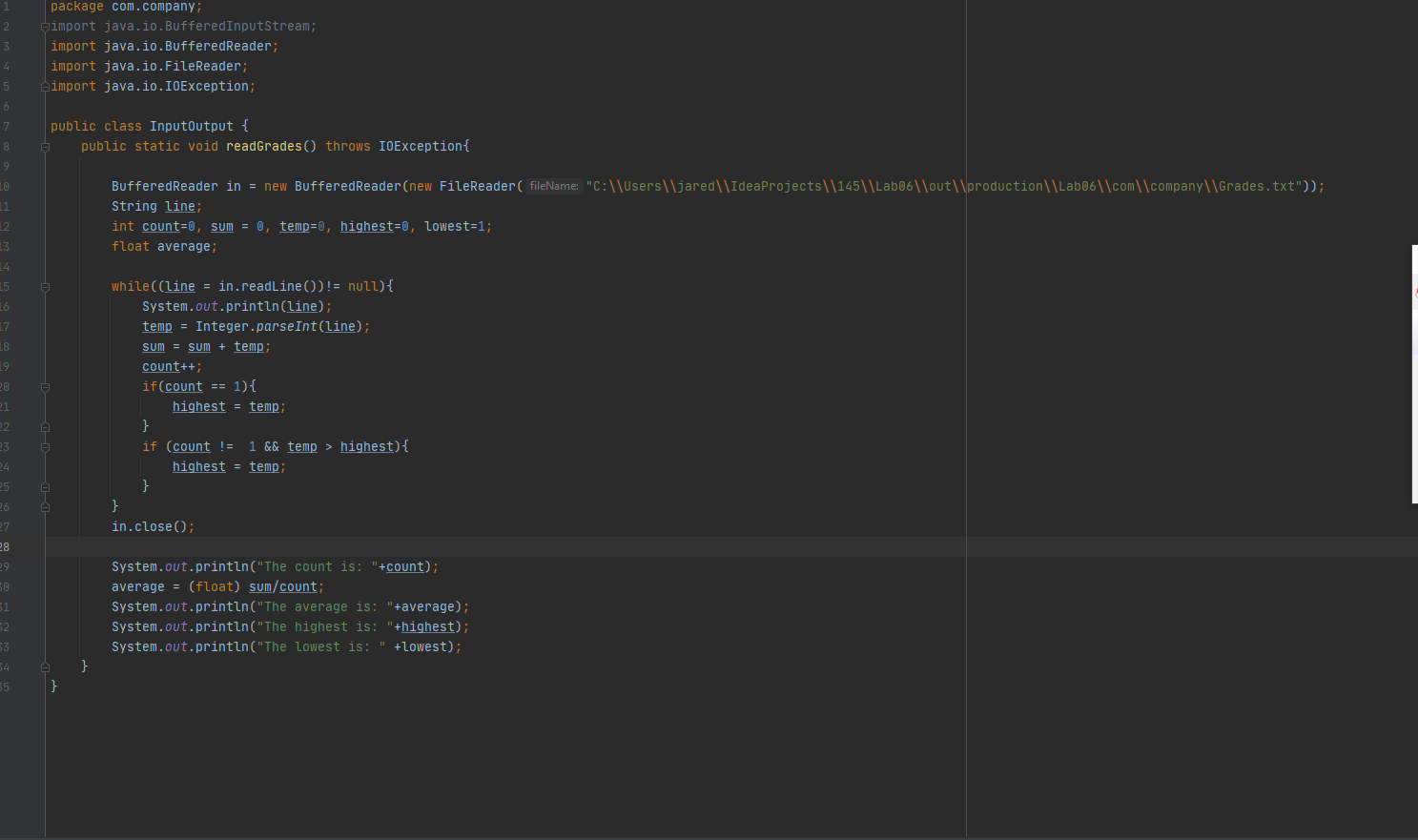1418x840 pixels.
Task: Click "The average is: " string
Action: (x=325, y=606)
